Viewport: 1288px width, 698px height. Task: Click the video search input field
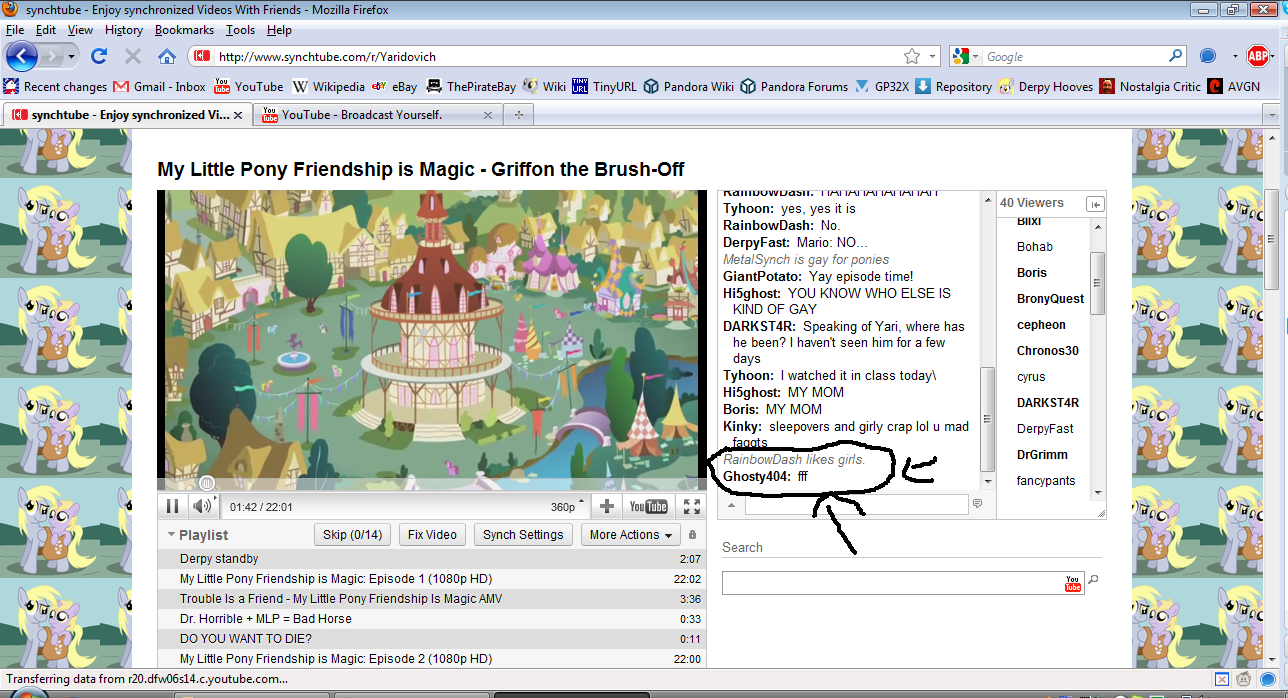(x=892, y=583)
